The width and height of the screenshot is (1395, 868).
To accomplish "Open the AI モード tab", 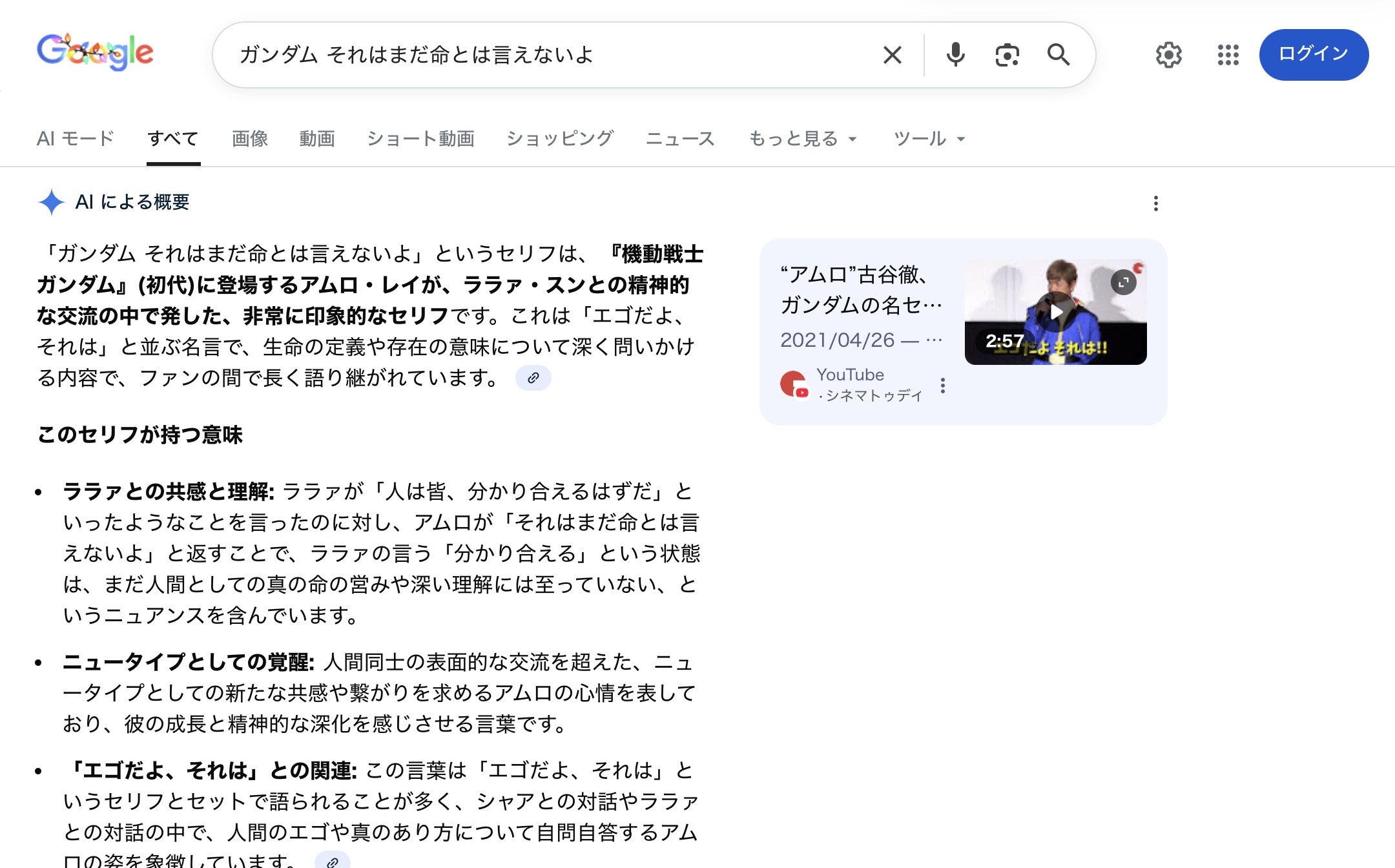I will click(76, 139).
